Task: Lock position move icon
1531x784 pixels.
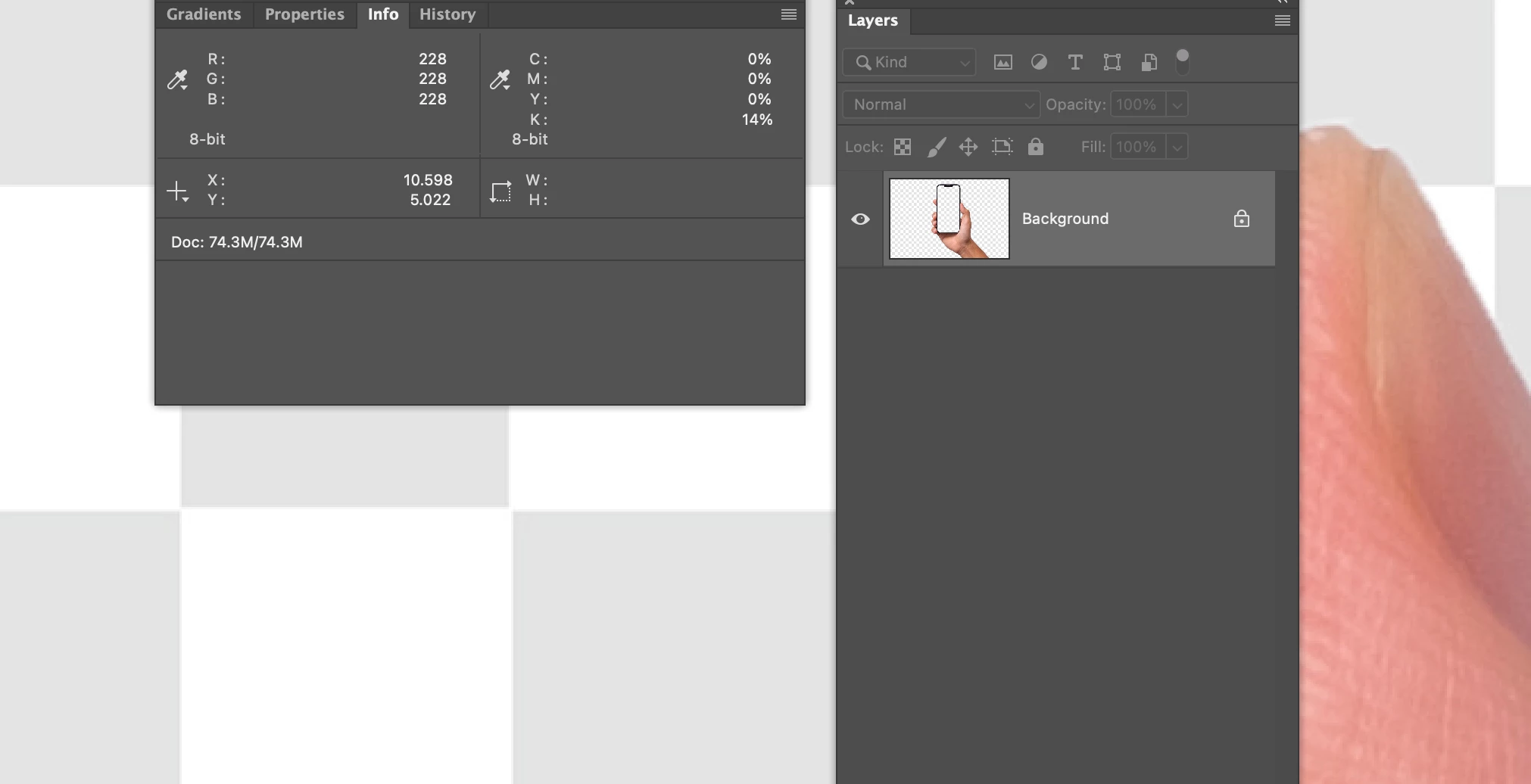Action: (x=968, y=147)
